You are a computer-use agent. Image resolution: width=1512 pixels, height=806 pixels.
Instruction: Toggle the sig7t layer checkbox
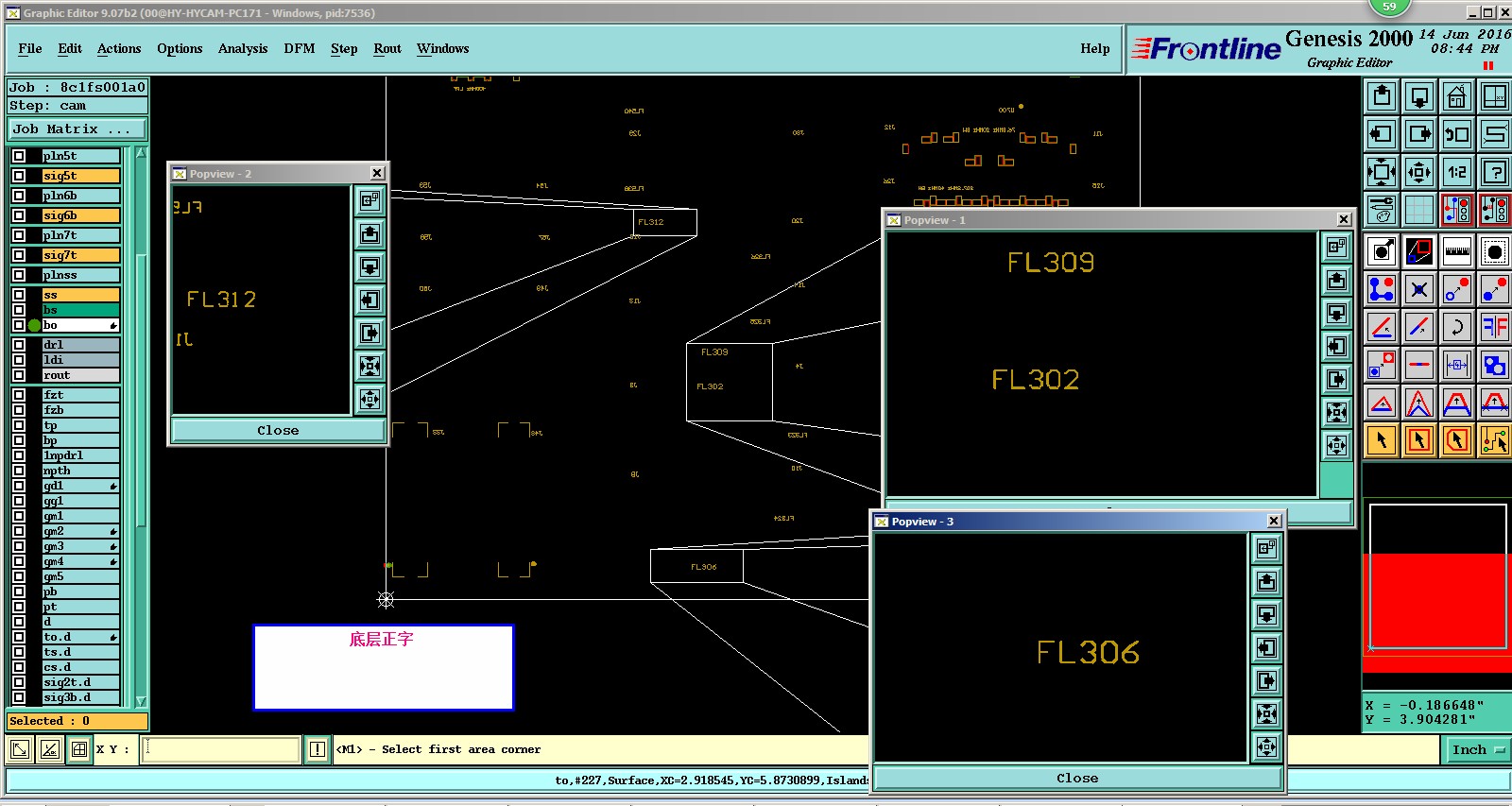coord(19,255)
